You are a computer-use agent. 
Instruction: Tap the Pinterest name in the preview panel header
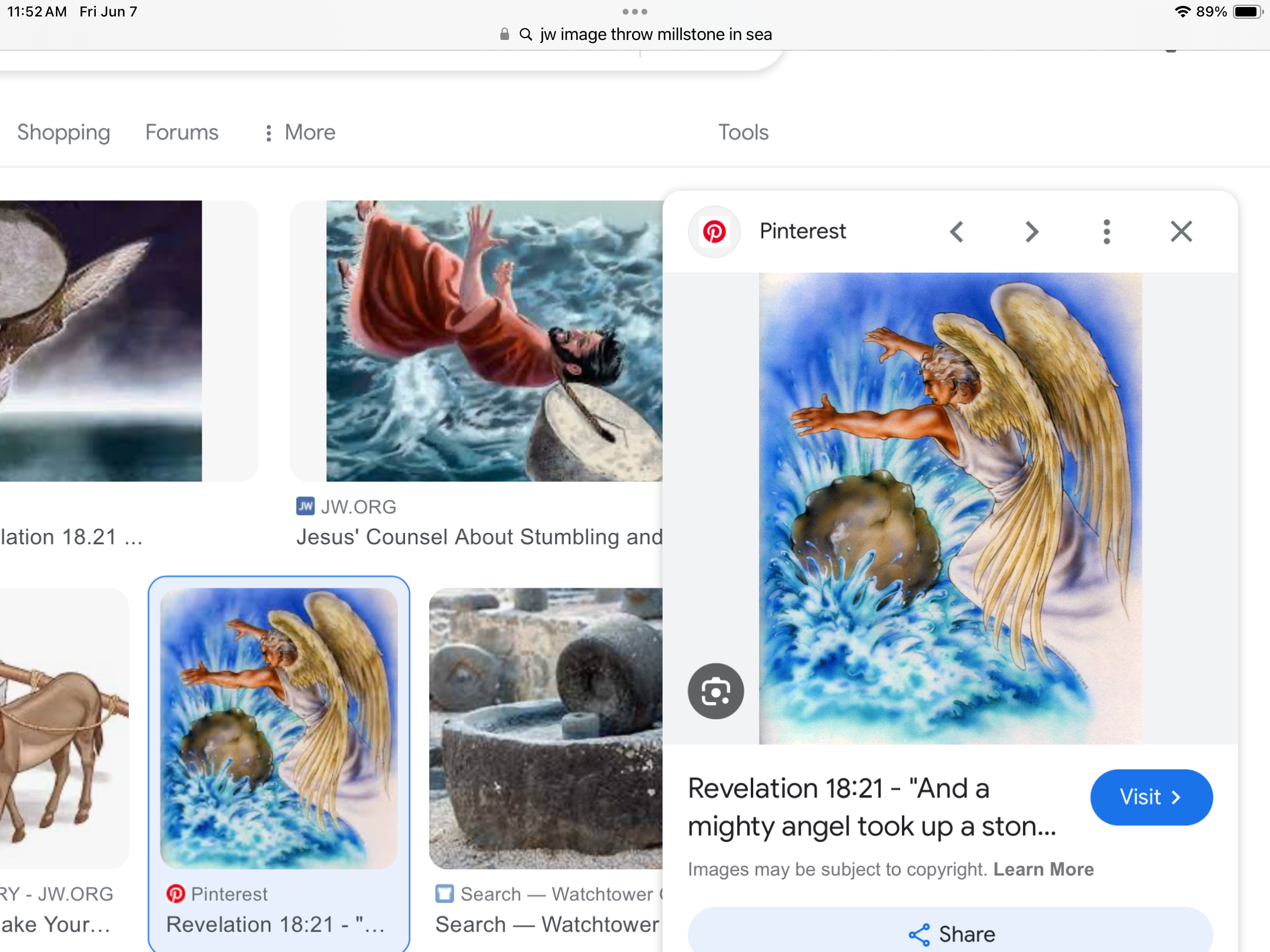803,232
